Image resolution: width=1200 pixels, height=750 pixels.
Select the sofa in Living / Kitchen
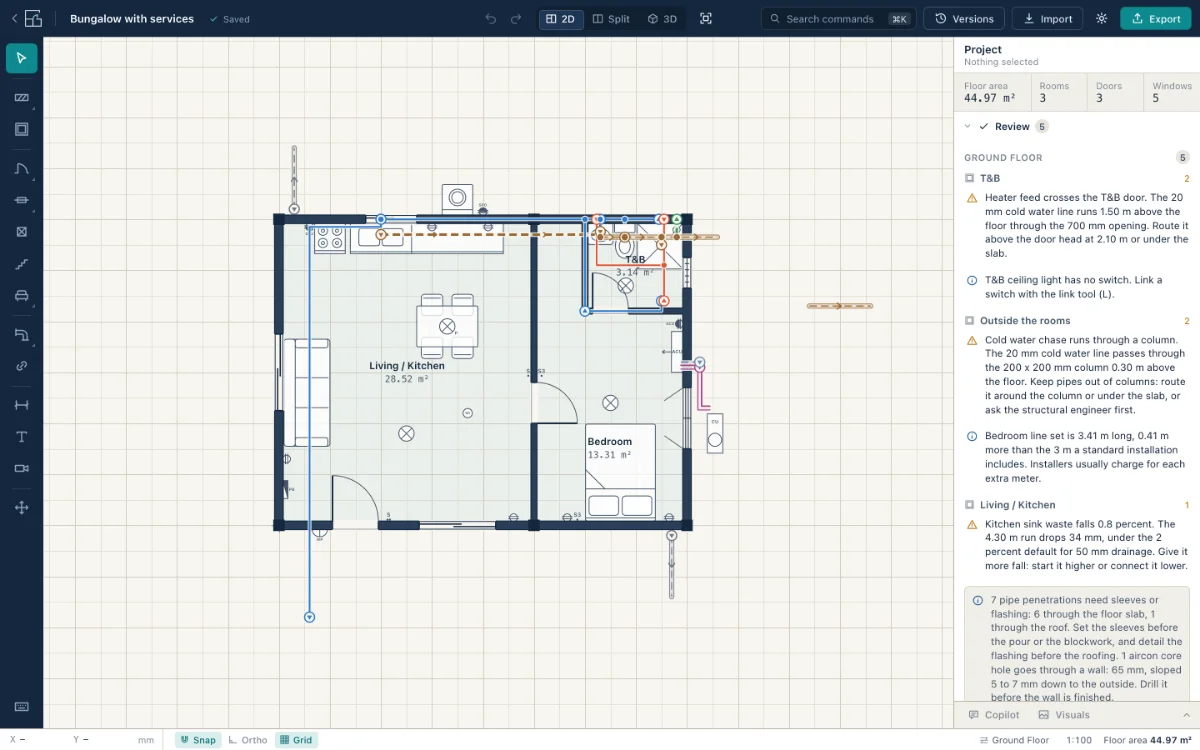coord(307,392)
